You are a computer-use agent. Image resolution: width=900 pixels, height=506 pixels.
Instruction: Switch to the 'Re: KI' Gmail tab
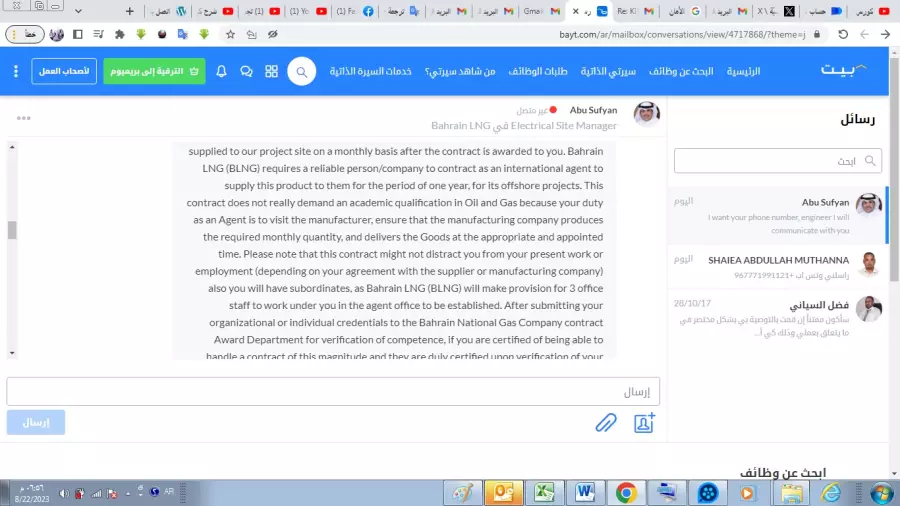636,11
